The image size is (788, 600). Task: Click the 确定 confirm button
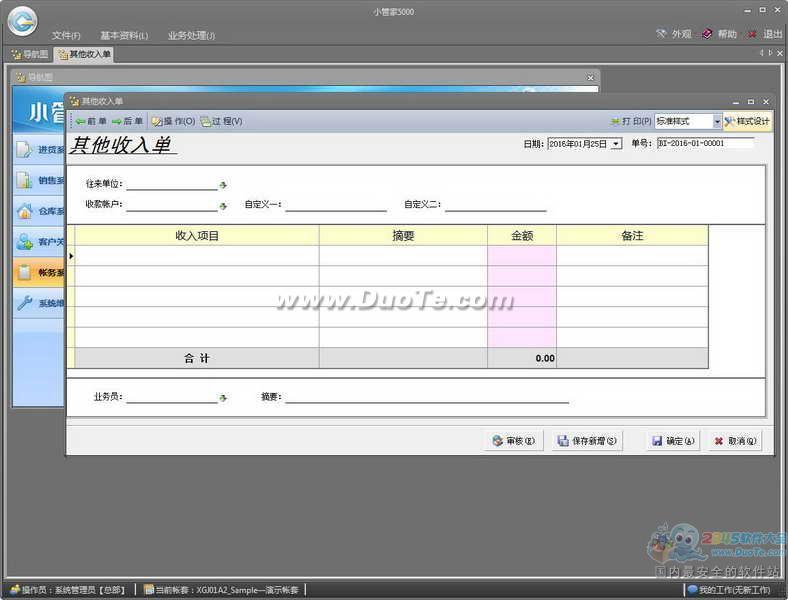[673, 441]
